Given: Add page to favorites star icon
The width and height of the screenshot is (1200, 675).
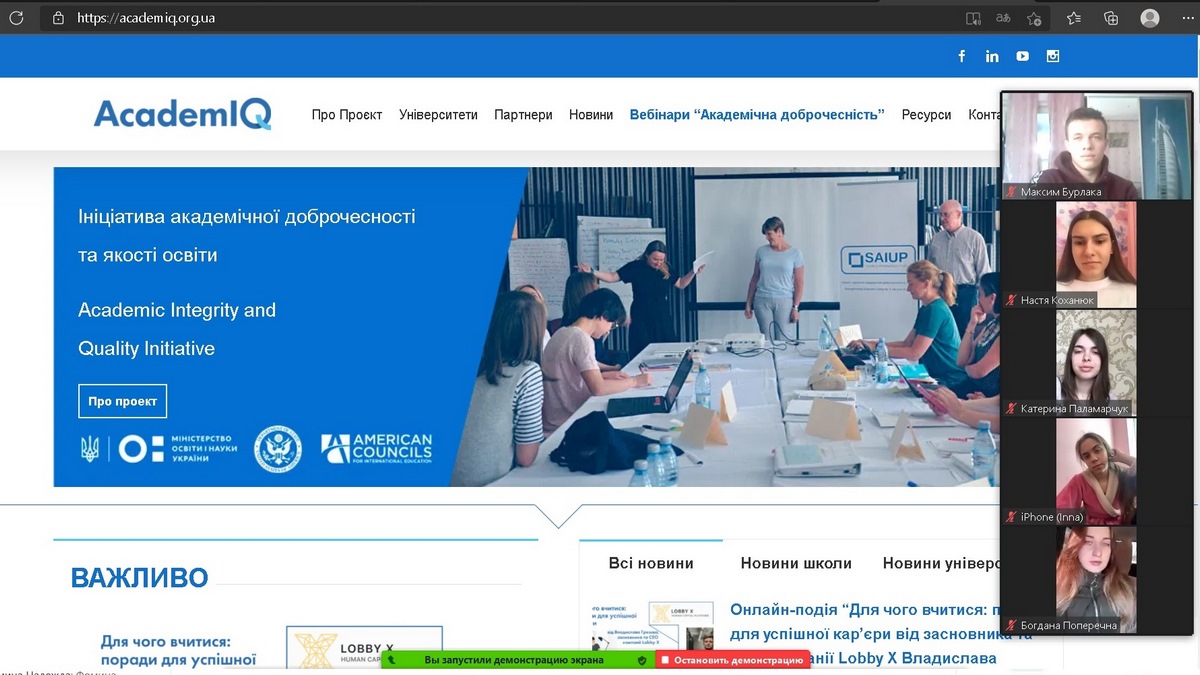Looking at the screenshot, I should coord(1035,17).
